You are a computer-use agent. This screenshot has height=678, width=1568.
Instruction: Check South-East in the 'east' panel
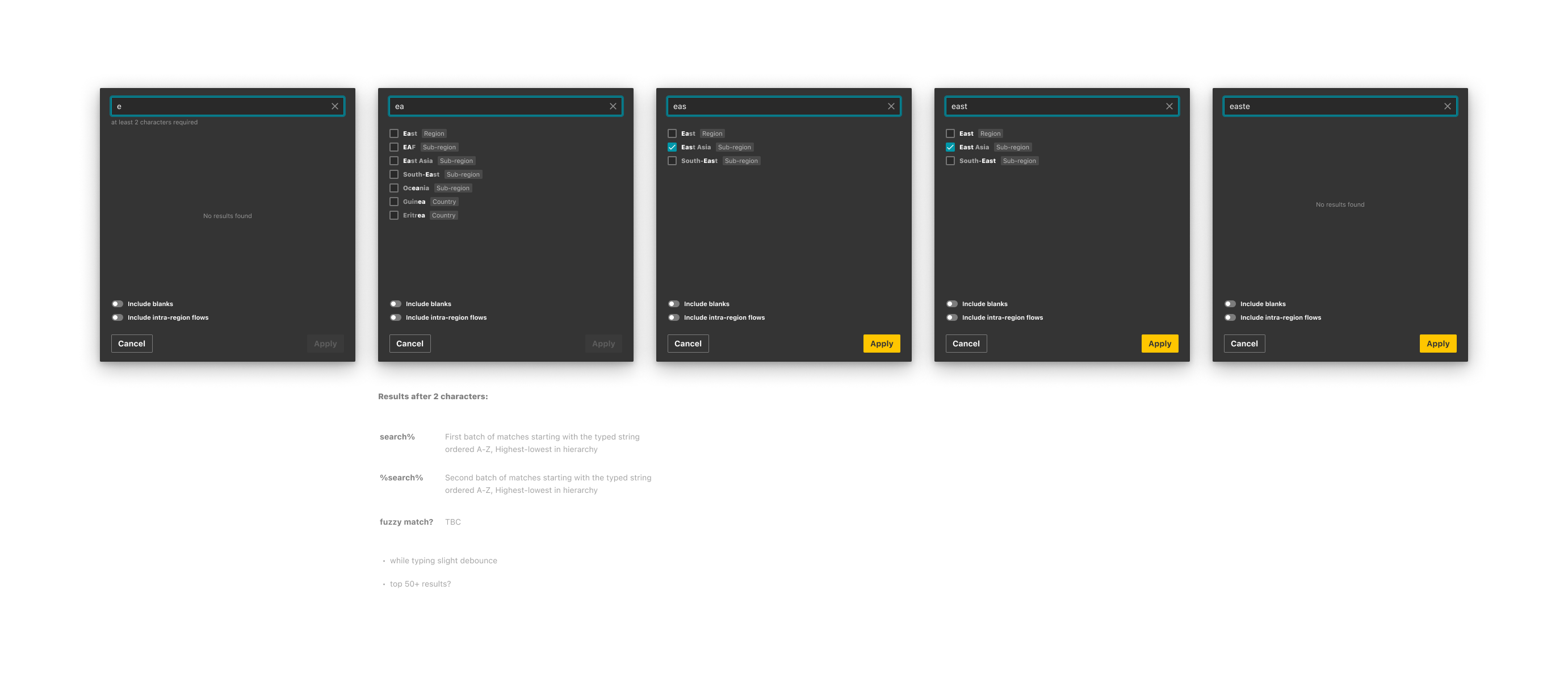pos(950,161)
